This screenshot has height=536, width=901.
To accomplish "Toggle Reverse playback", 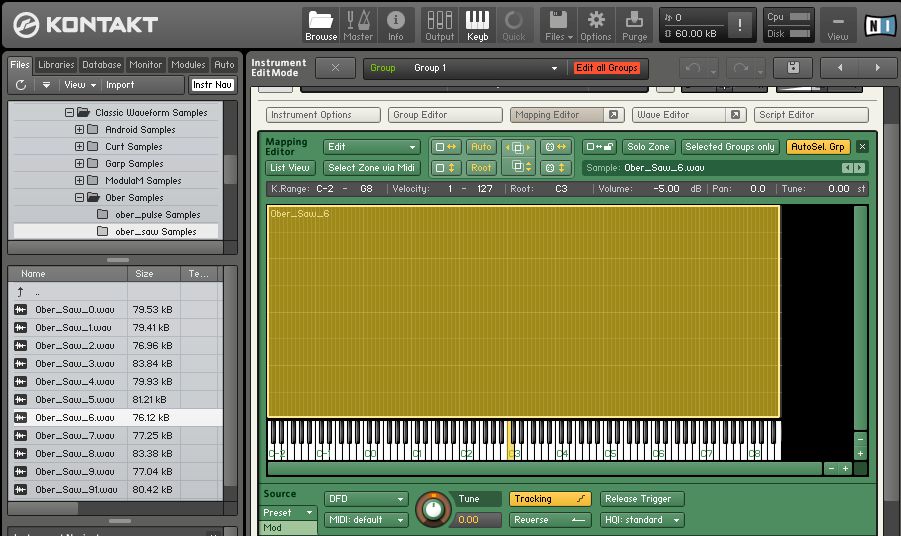I will (x=549, y=520).
